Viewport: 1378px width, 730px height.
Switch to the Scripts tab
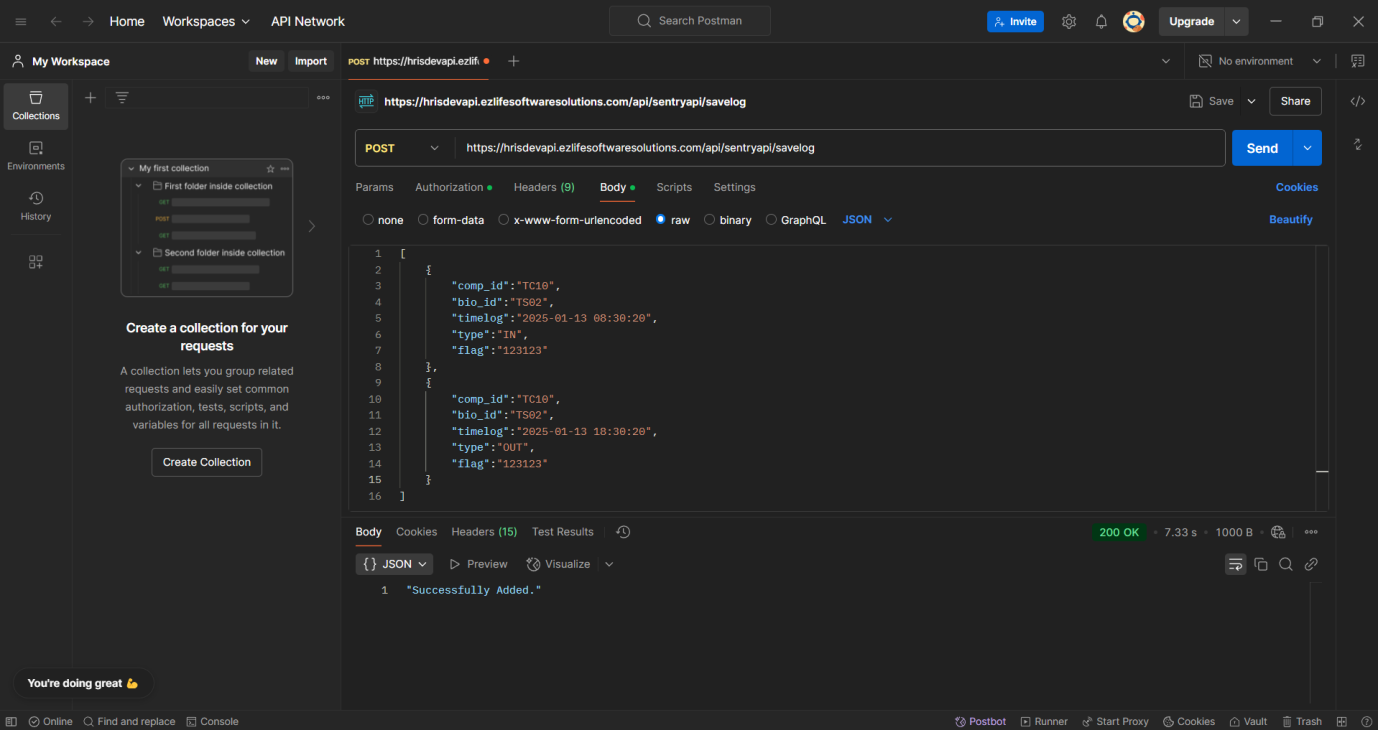[x=674, y=187]
